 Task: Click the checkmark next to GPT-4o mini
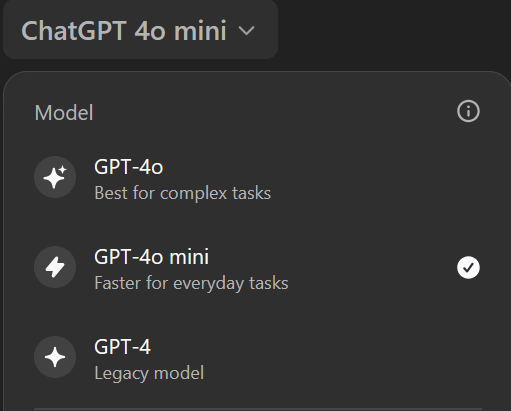pos(468,267)
